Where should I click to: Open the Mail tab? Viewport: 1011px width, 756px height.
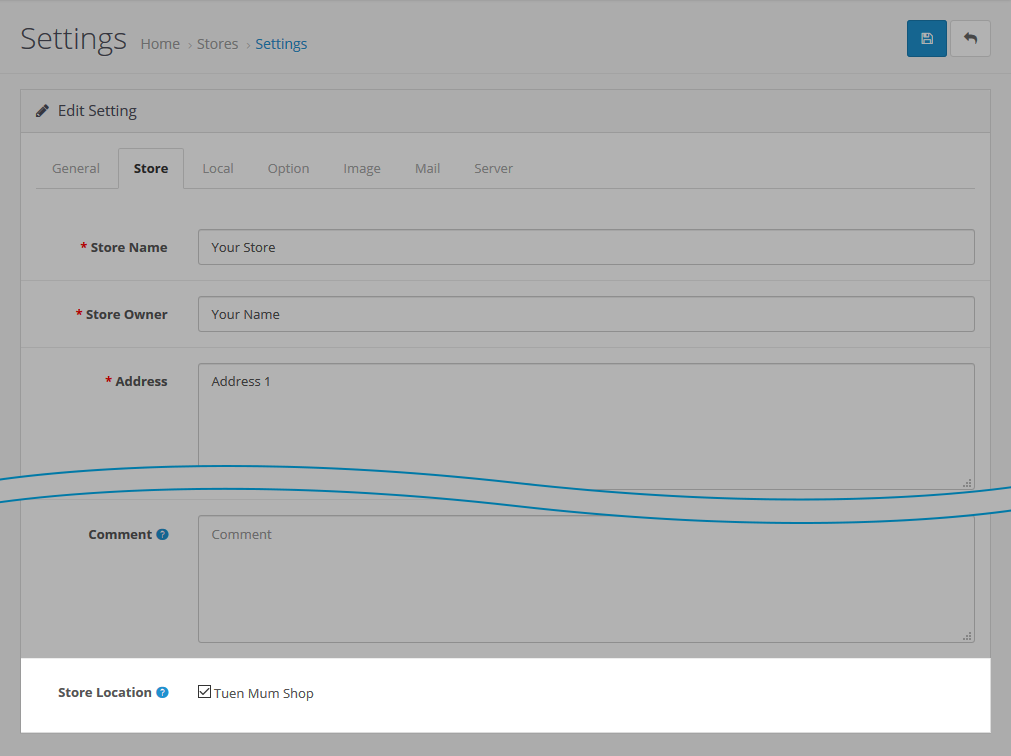[427, 168]
